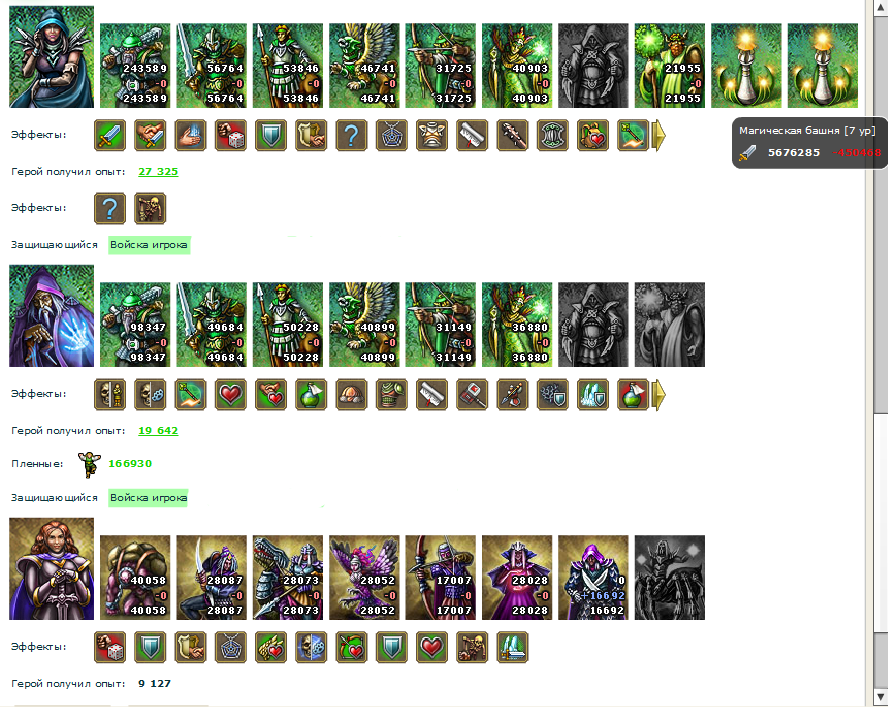The image size is (888, 707).
Task: Select the purple wizard hero portrait
Action: click(x=52, y=316)
